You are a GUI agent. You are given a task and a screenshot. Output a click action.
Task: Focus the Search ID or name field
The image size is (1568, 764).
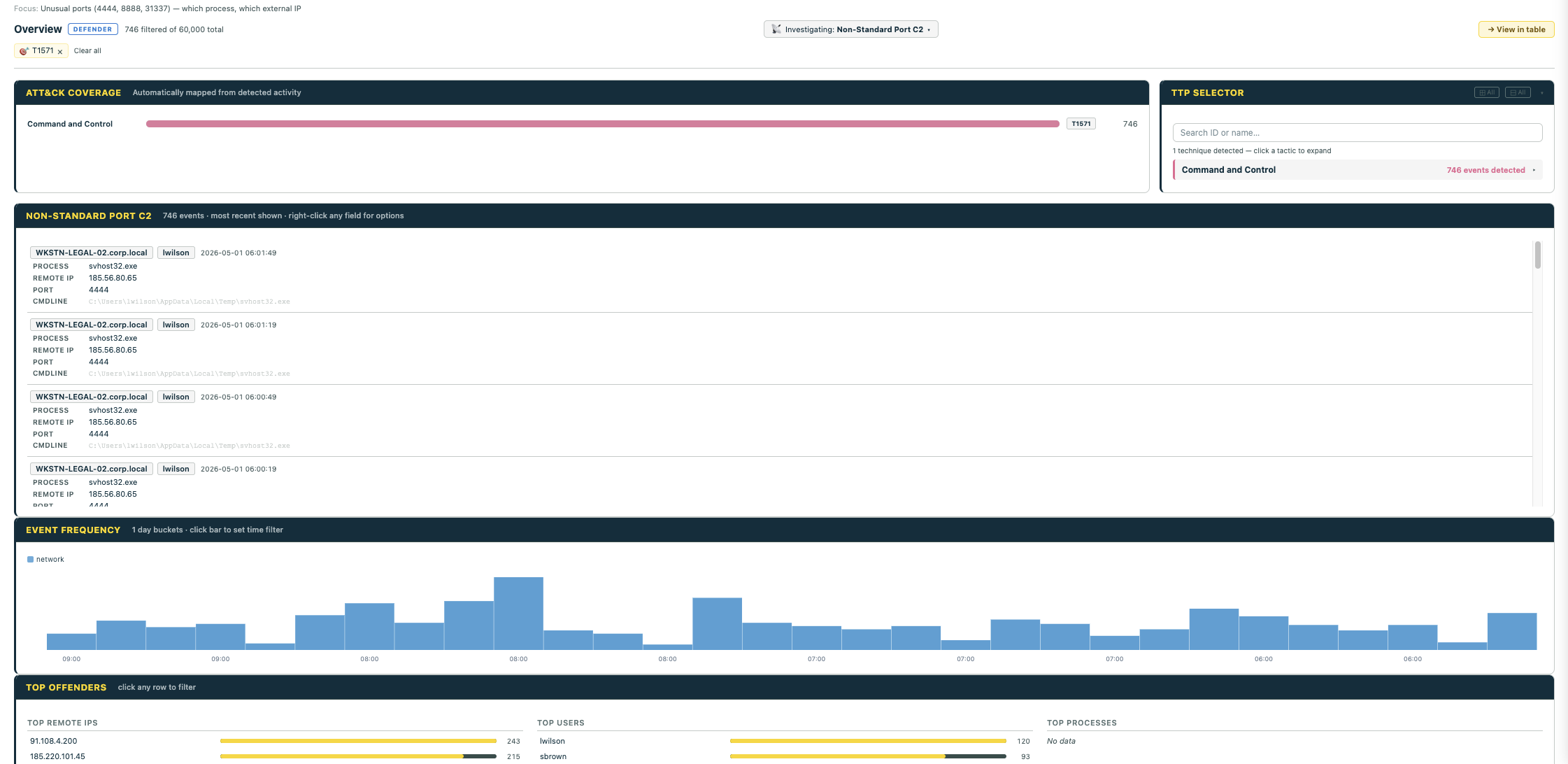click(x=1357, y=133)
